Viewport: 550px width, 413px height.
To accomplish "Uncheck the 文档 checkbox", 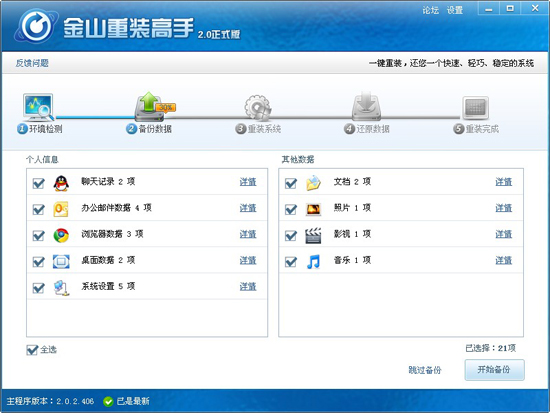I will (291, 183).
